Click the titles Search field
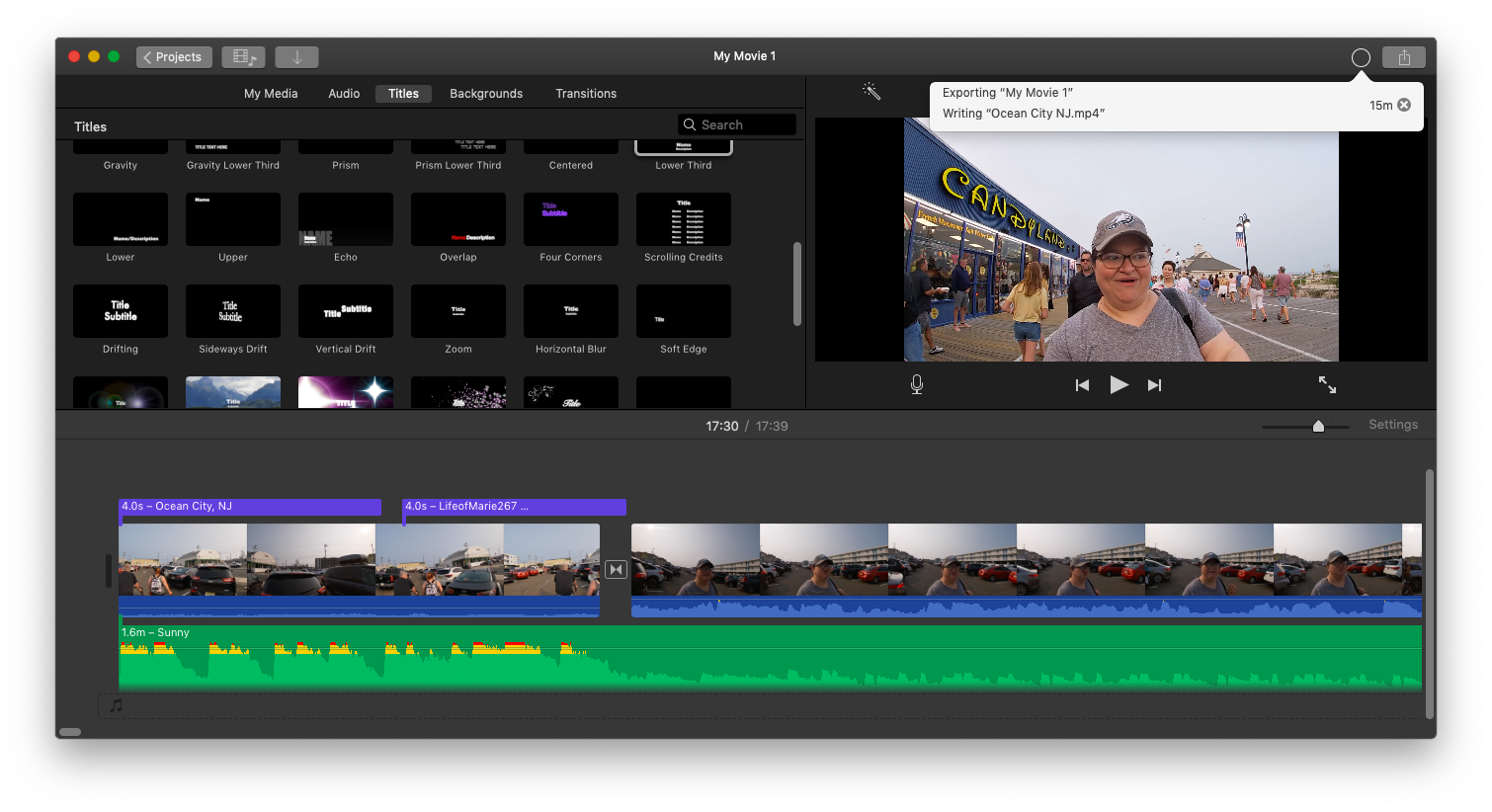Viewport: 1492px width, 812px height. pyautogui.click(x=737, y=124)
